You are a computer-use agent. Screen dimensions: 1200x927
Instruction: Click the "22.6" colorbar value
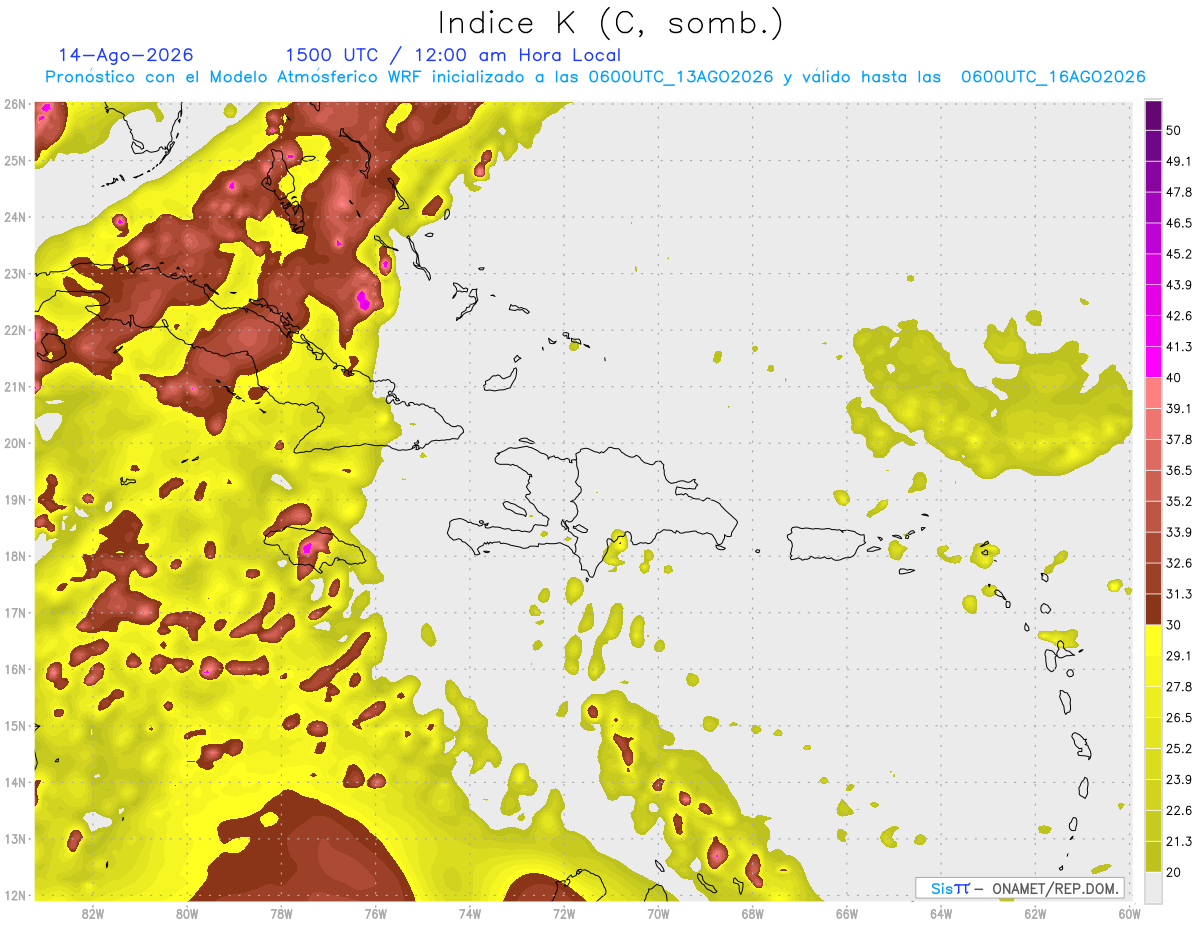1178,810
